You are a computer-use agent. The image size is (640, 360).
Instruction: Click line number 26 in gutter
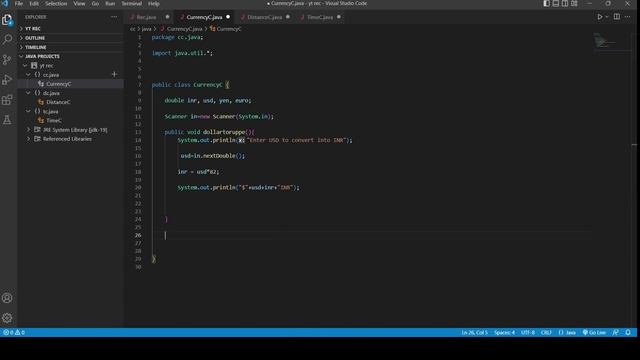pyautogui.click(x=138, y=235)
